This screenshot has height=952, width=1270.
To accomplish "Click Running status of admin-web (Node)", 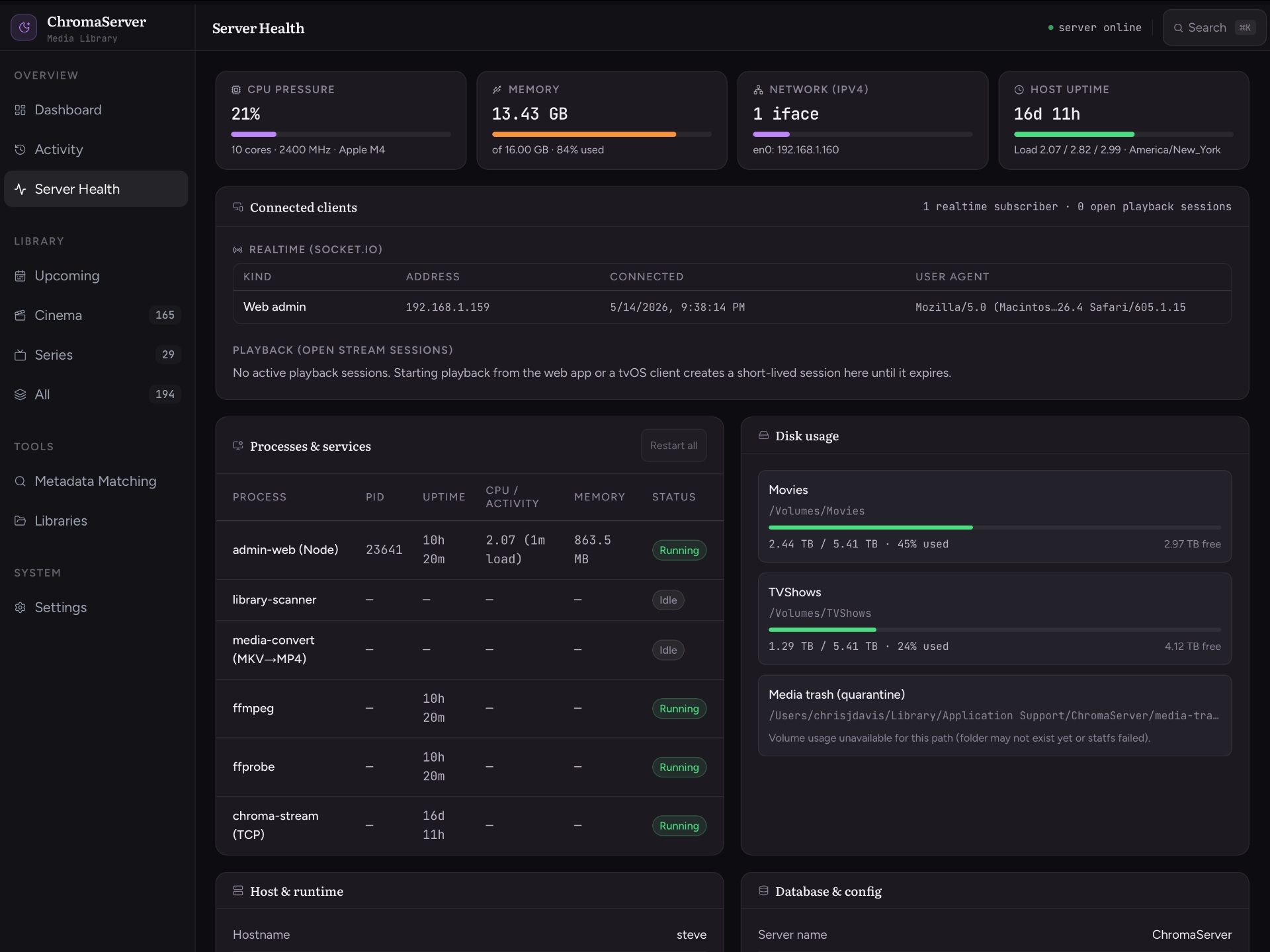I will [679, 550].
